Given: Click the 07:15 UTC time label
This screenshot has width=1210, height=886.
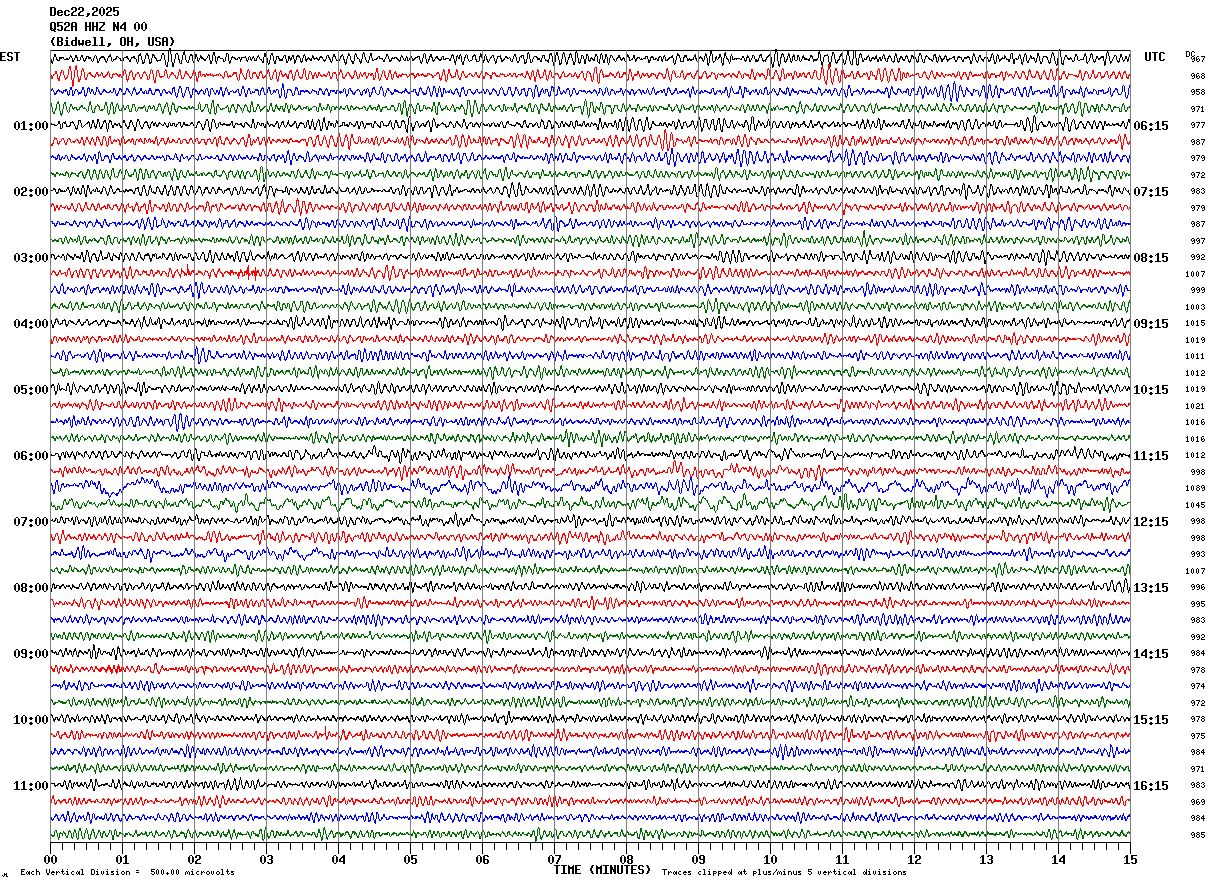Looking at the screenshot, I should pos(1151,192).
